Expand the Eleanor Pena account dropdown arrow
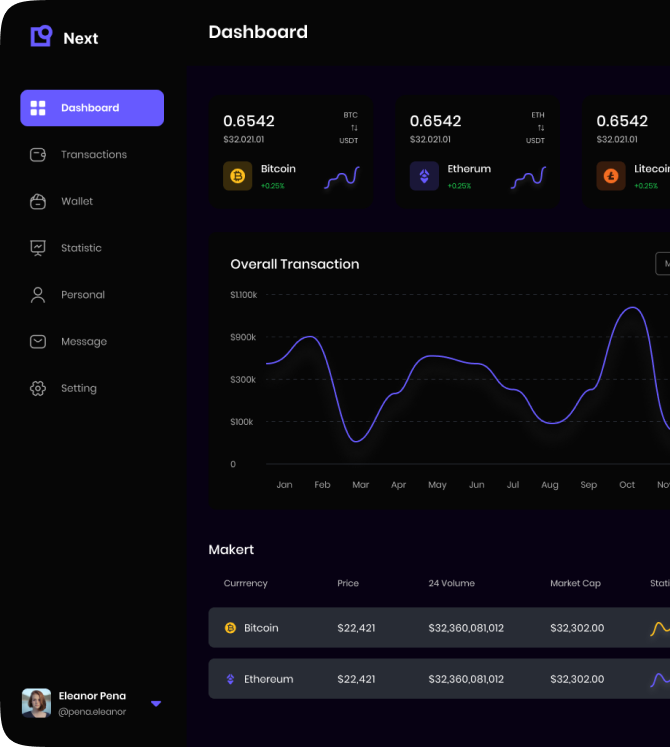The width and height of the screenshot is (670, 747). pos(156,704)
